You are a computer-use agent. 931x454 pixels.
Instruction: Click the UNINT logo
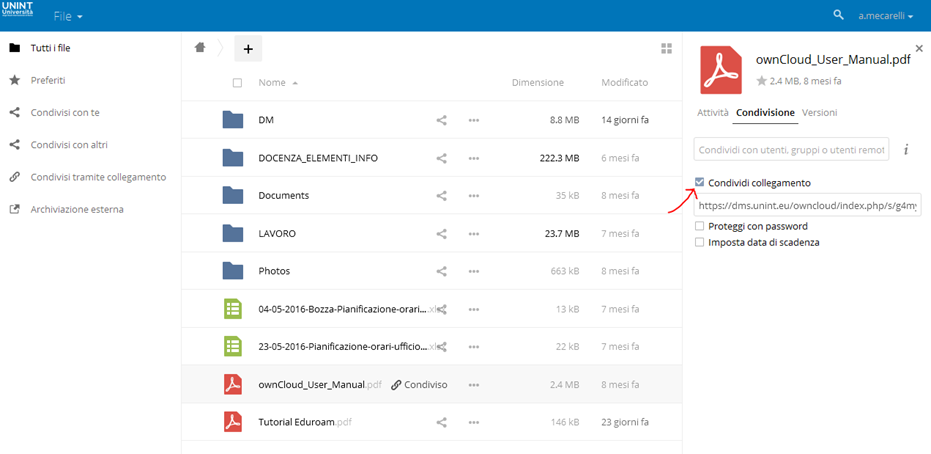[18, 9]
